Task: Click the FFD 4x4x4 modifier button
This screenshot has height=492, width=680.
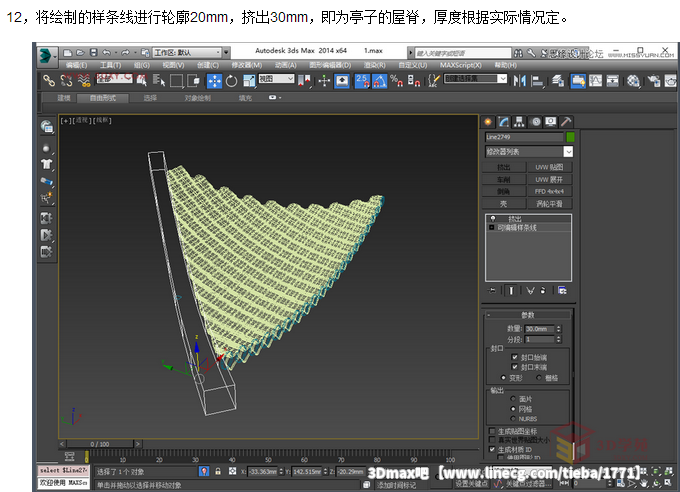Action: coord(549,190)
